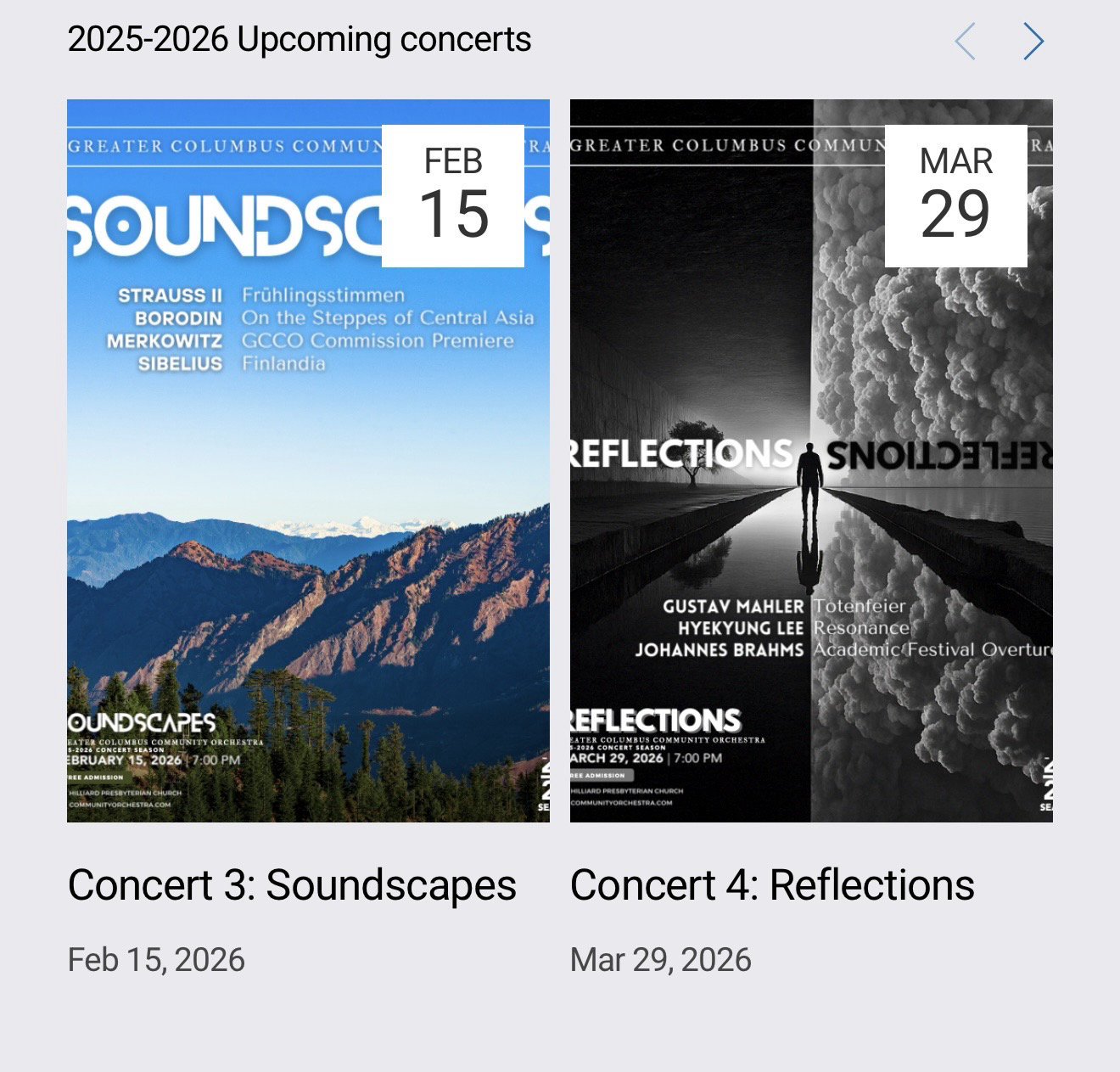
Task: Click the Totenfeier text on the Reflections poster
Action: [860, 606]
